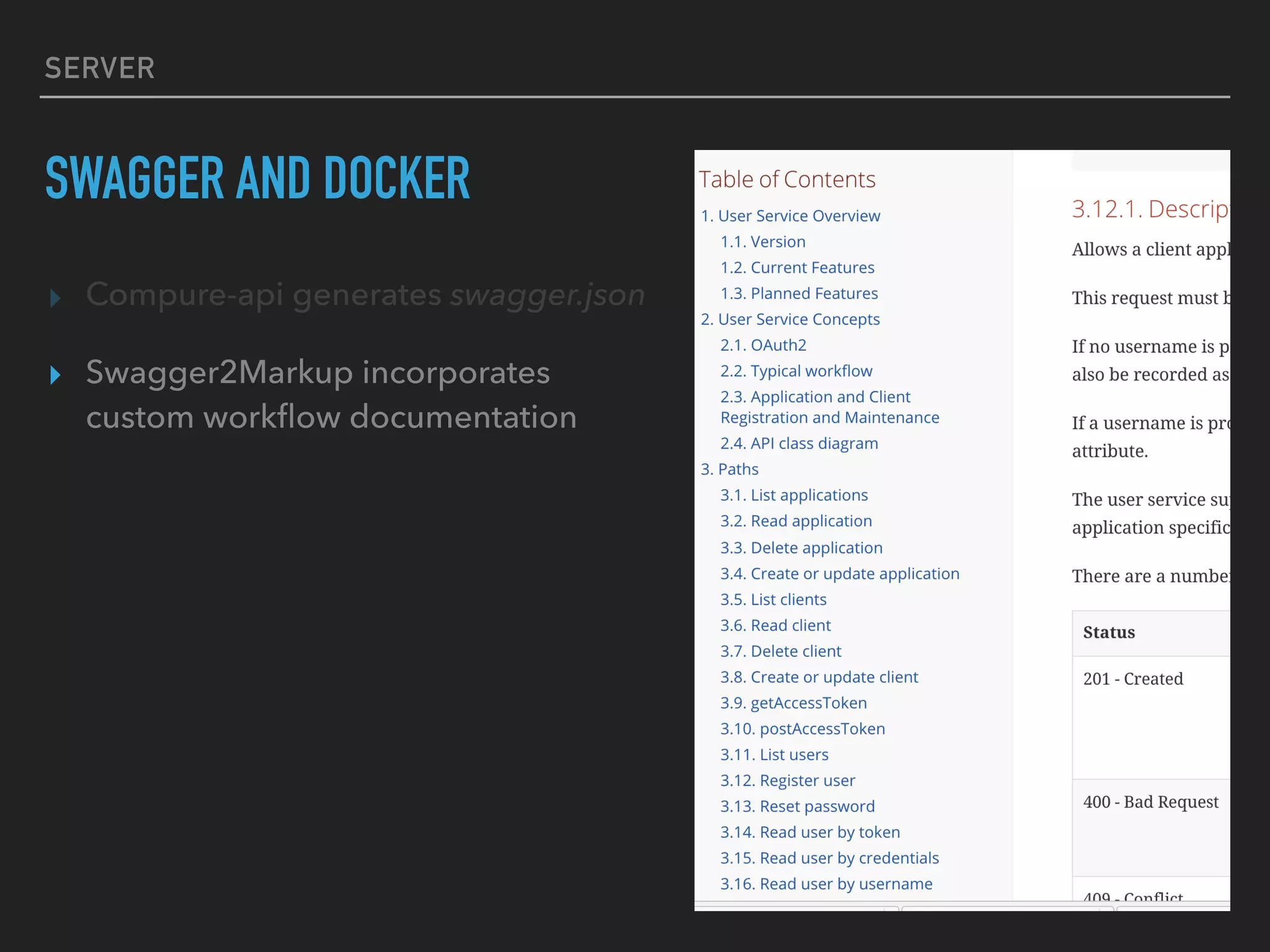Open '3.13. Reset password' link
Screen dimensions: 1270x952
[797, 806]
